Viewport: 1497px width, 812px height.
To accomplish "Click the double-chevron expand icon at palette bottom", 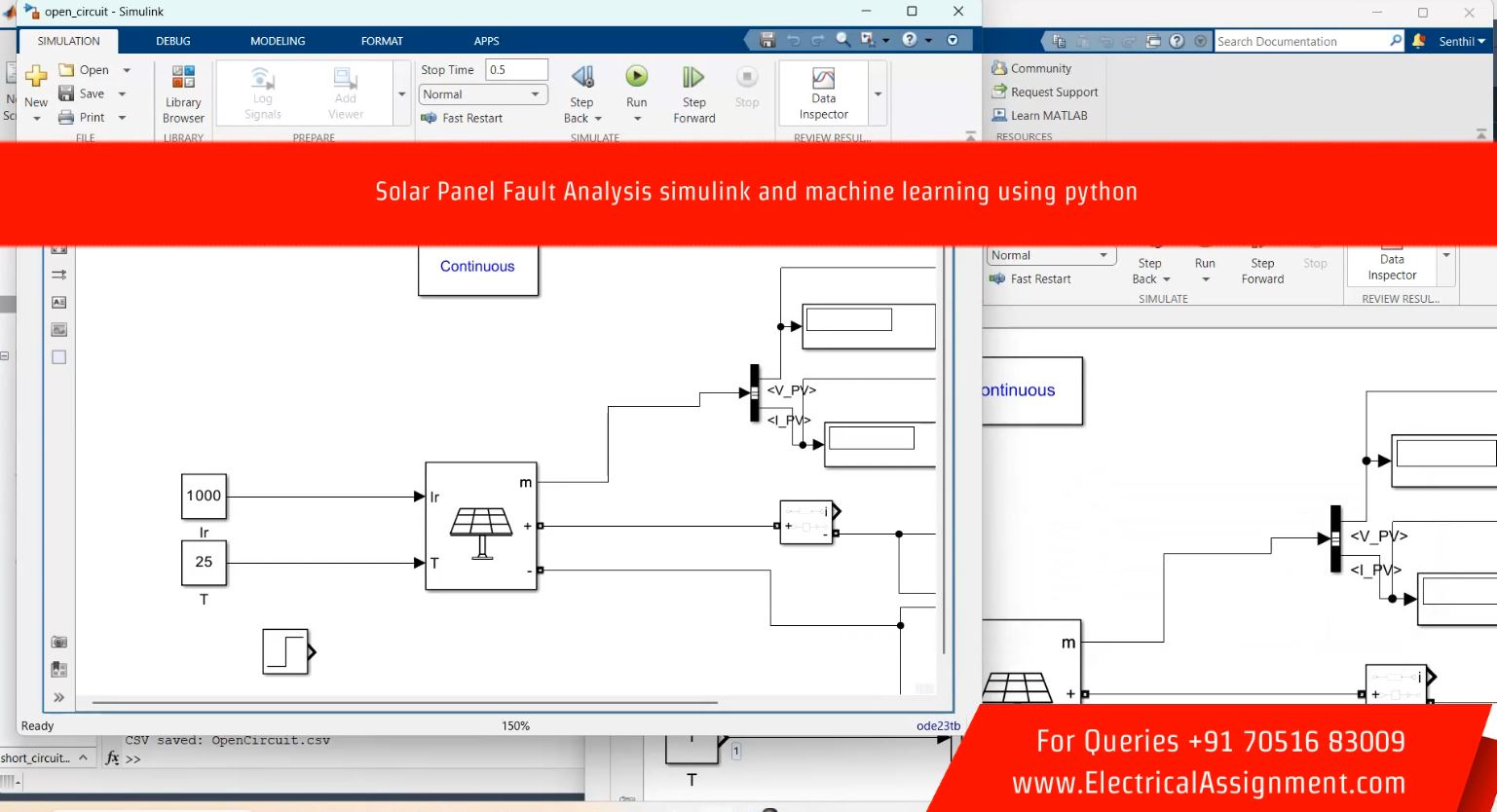I will click(58, 697).
